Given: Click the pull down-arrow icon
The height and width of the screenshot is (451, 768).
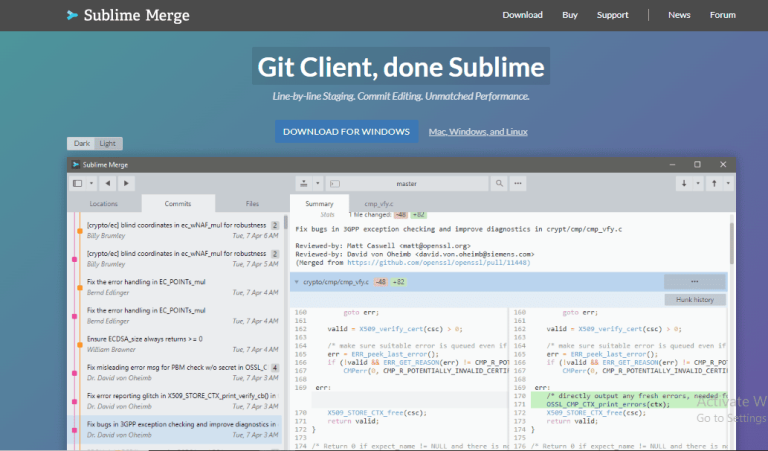Looking at the screenshot, I should coord(684,183).
